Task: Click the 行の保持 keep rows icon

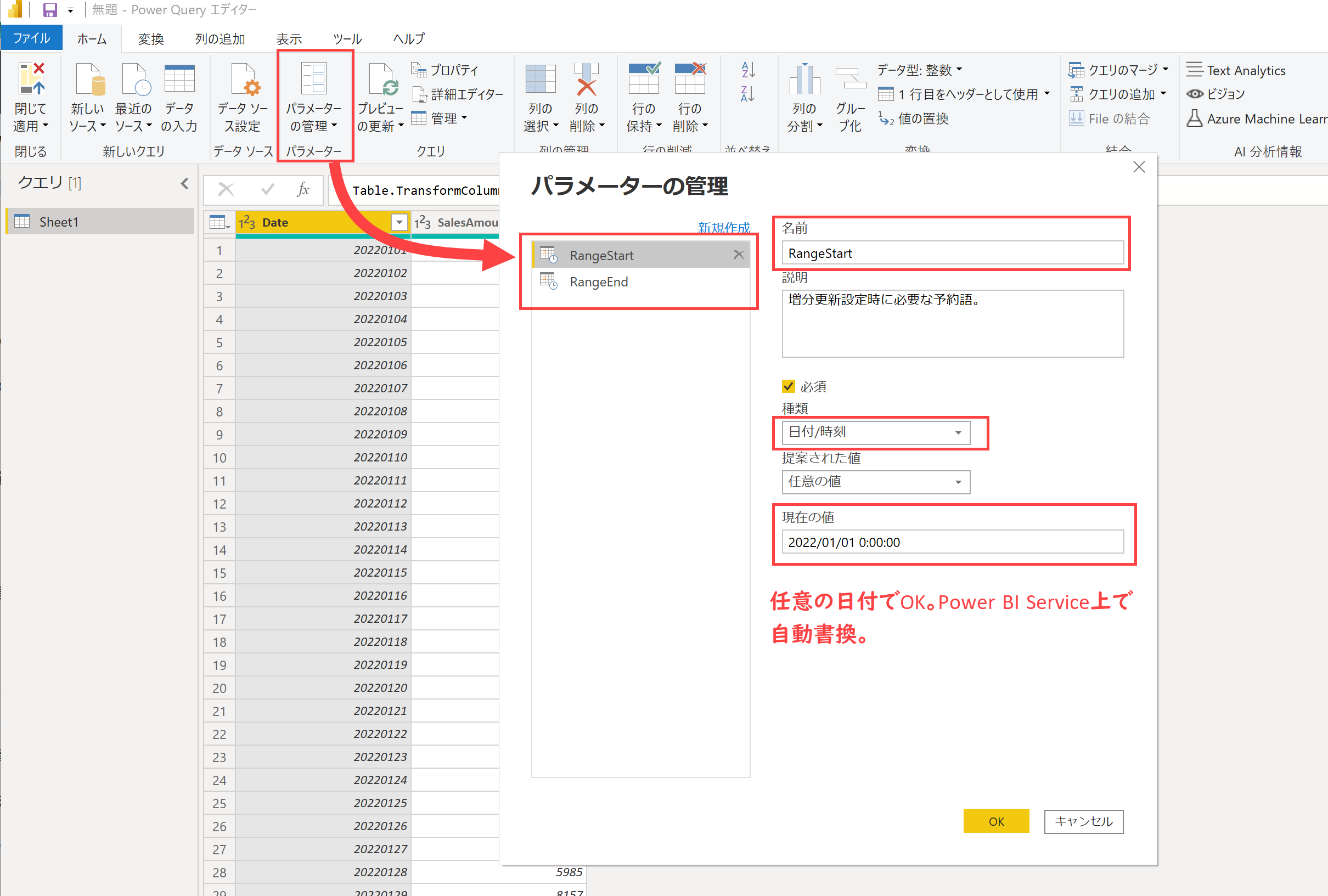Action: tap(644, 80)
